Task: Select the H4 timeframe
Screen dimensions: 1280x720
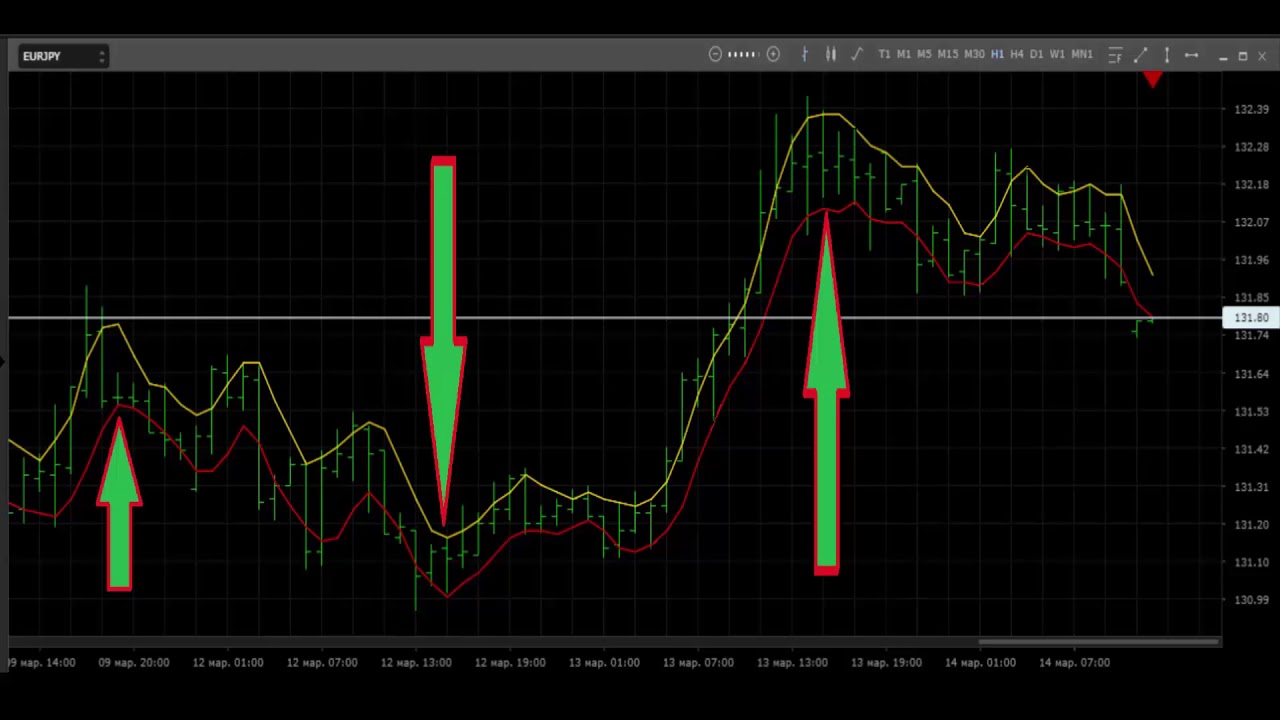Action: click(1017, 55)
